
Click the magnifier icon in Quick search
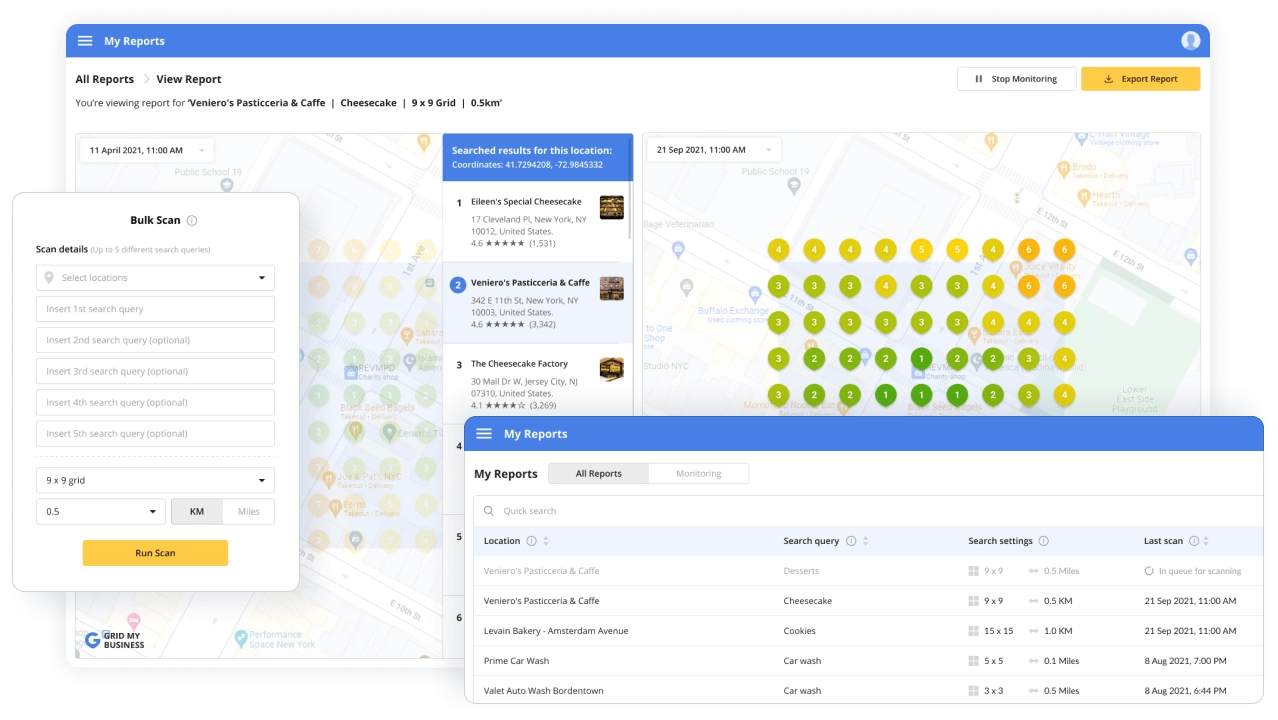(x=488, y=510)
